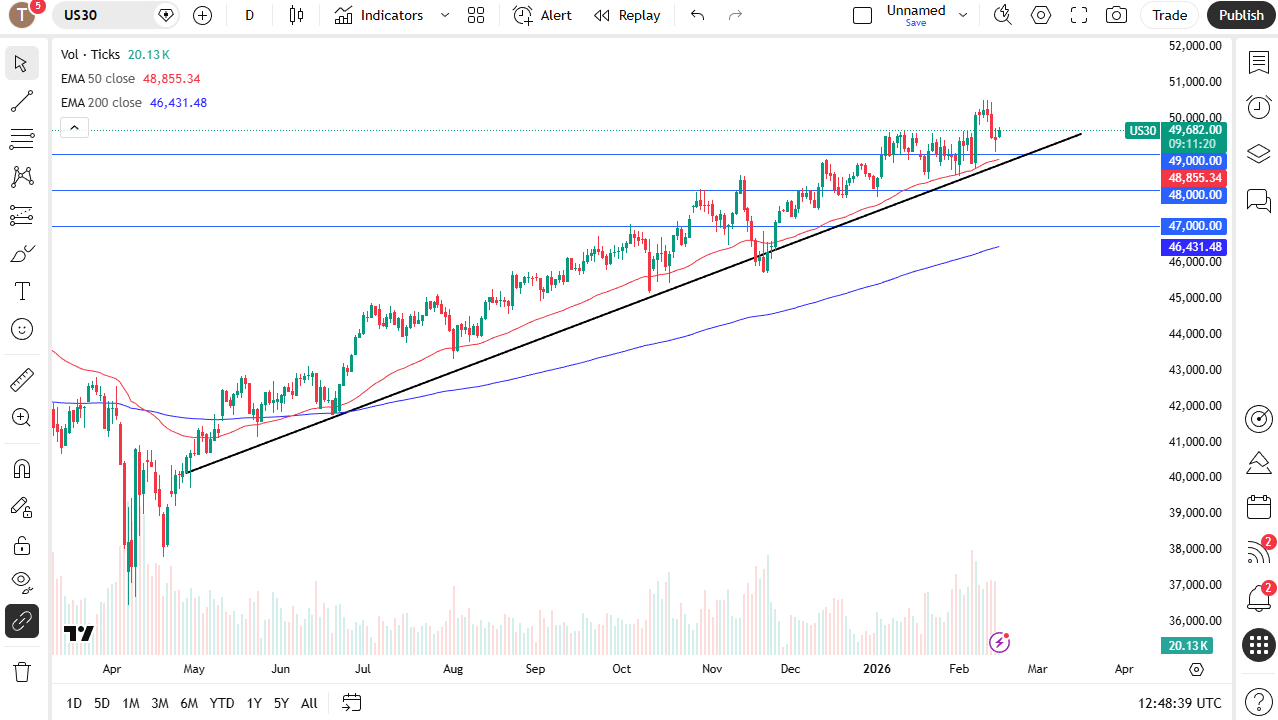The height and width of the screenshot is (720, 1278).
Task: Remove objects with trash icon
Action: point(22,671)
